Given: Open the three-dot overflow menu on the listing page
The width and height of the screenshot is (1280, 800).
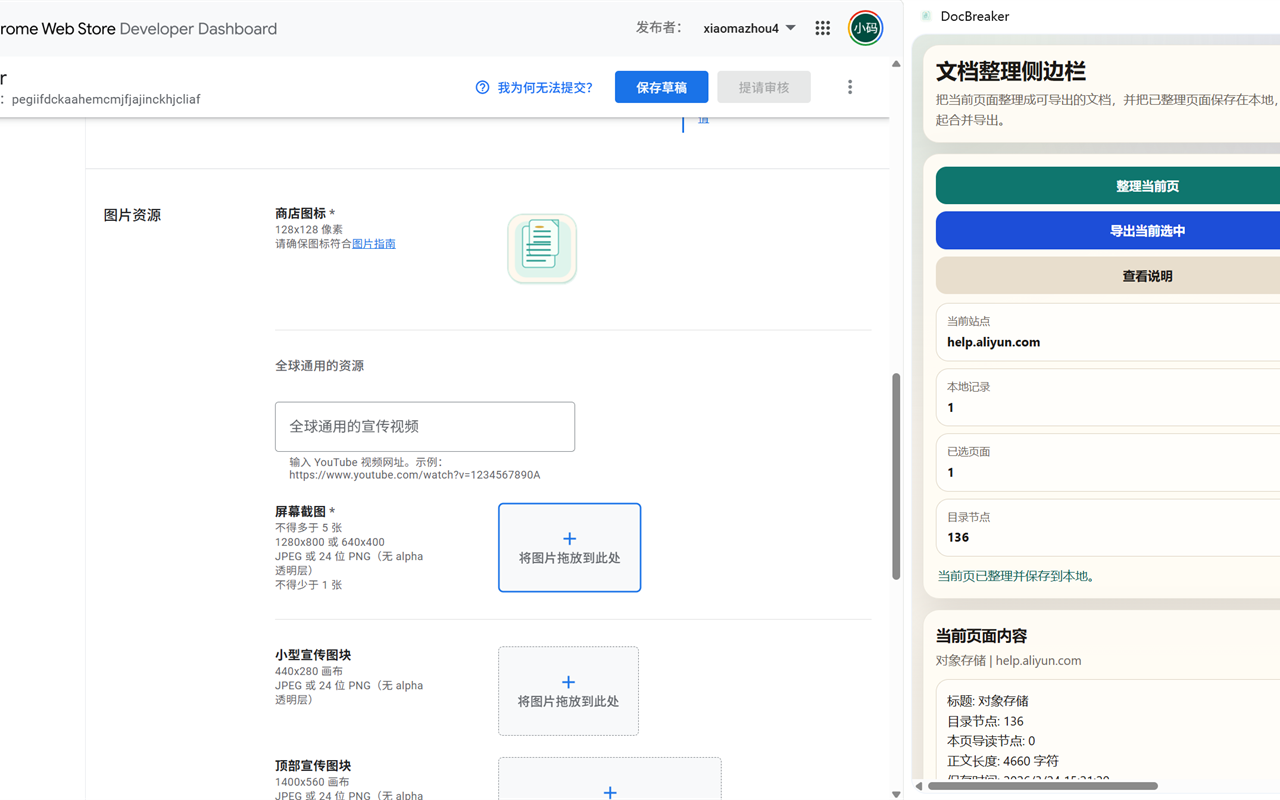Looking at the screenshot, I should point(849,87).
